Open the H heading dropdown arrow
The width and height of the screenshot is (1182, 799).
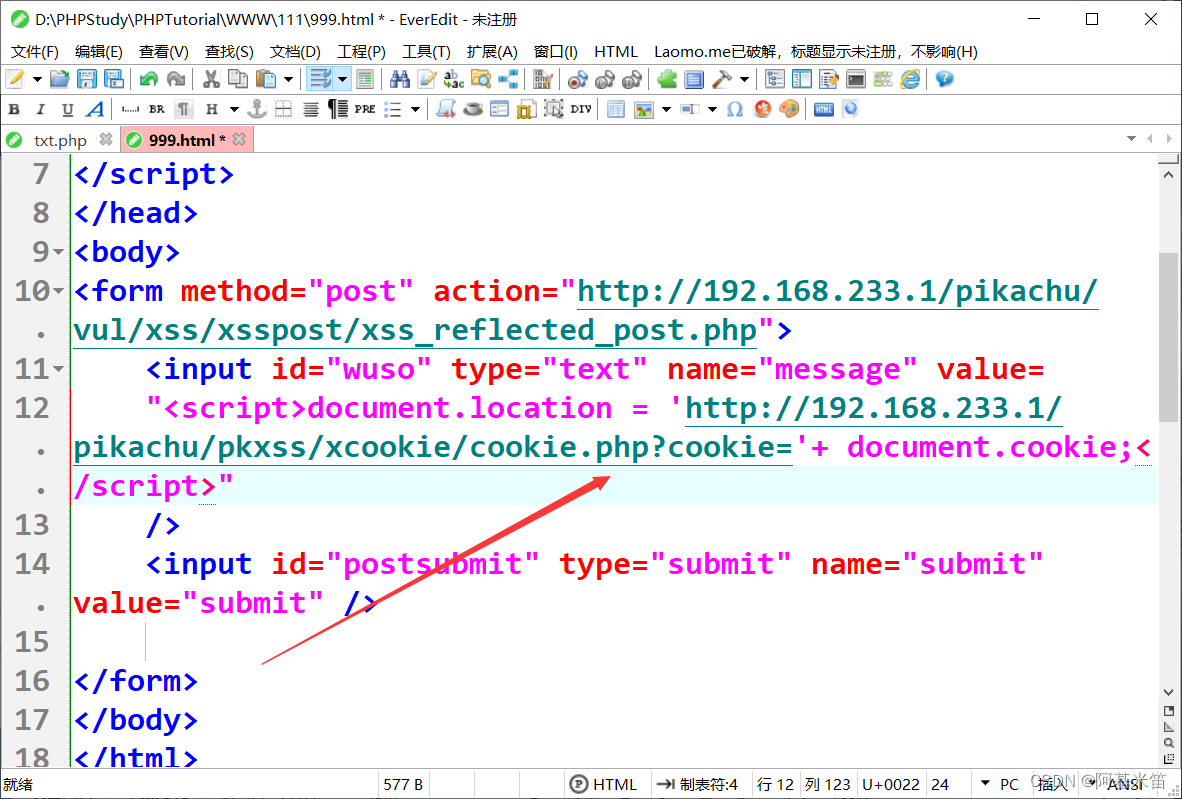point(234,110)
